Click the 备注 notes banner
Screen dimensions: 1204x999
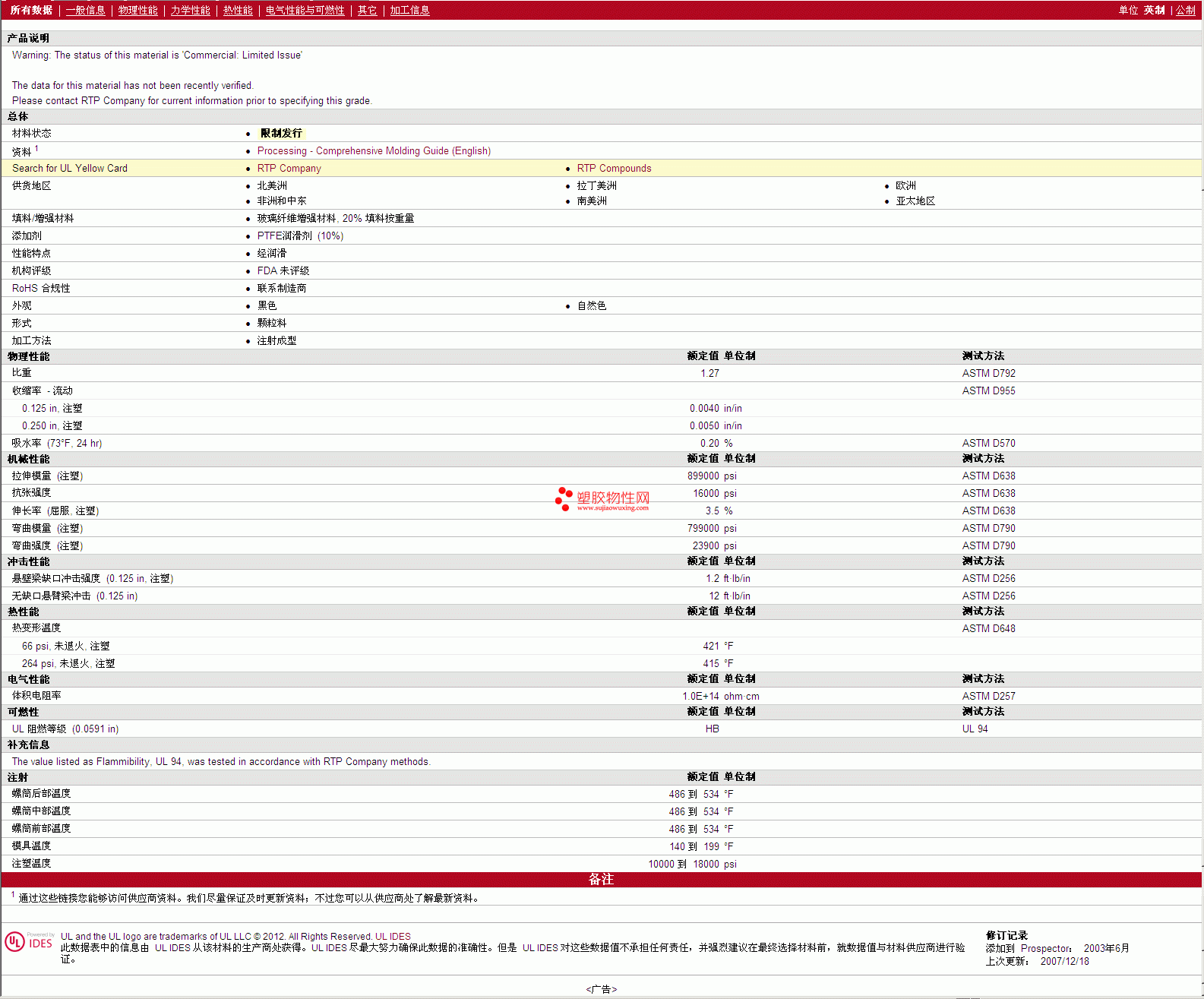click(x=601, y=879)
